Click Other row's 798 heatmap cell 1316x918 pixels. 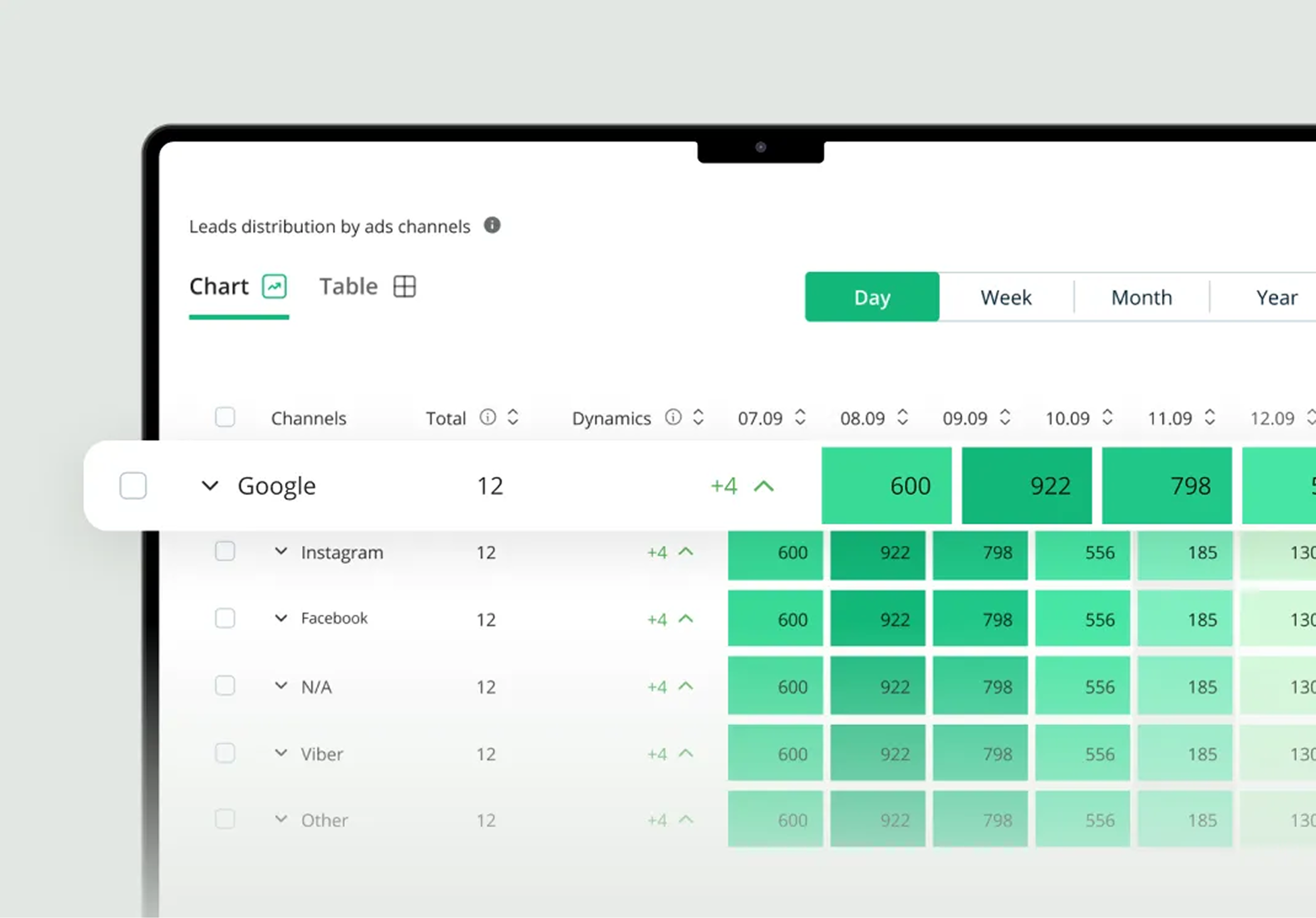980,819
